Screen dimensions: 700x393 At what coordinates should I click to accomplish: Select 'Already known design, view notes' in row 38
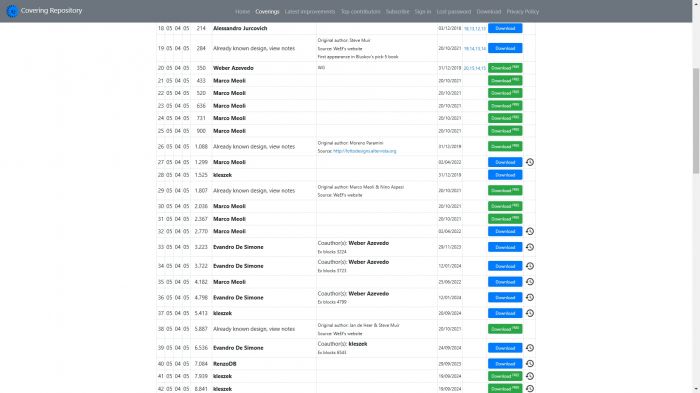(254, 329)
